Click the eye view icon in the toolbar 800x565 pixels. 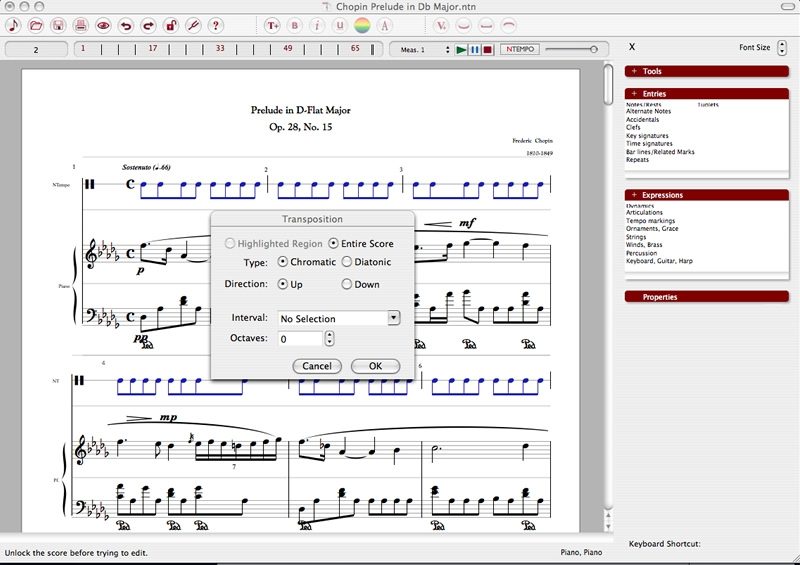coord(103,26)
